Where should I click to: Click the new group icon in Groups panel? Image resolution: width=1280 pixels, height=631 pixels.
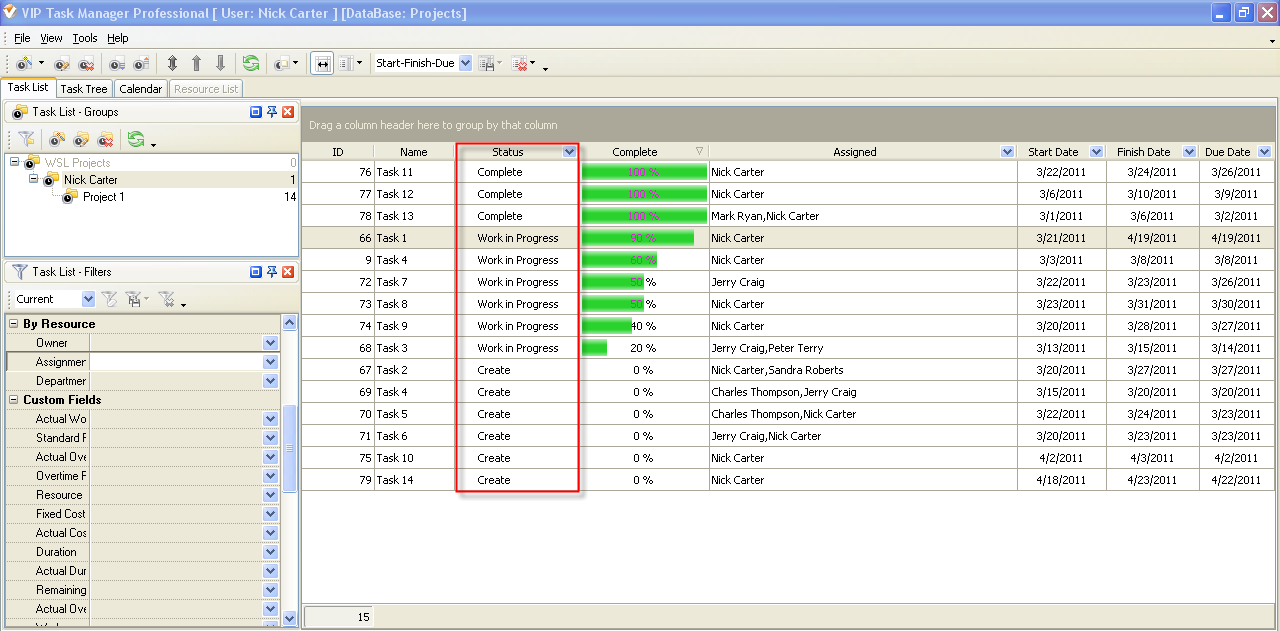click(57, 139)
